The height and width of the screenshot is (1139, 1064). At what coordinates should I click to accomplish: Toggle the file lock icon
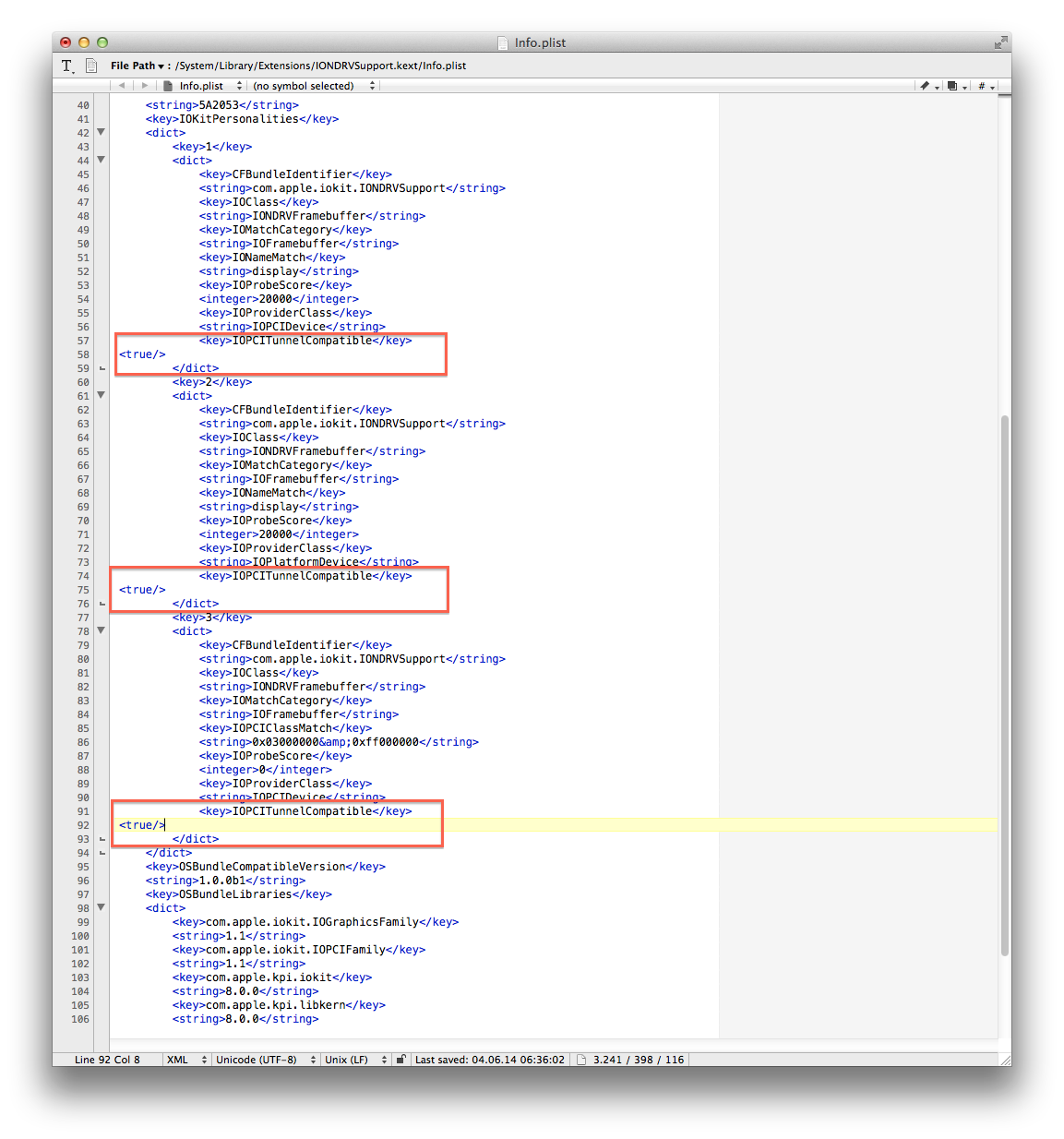(401, 1060)
